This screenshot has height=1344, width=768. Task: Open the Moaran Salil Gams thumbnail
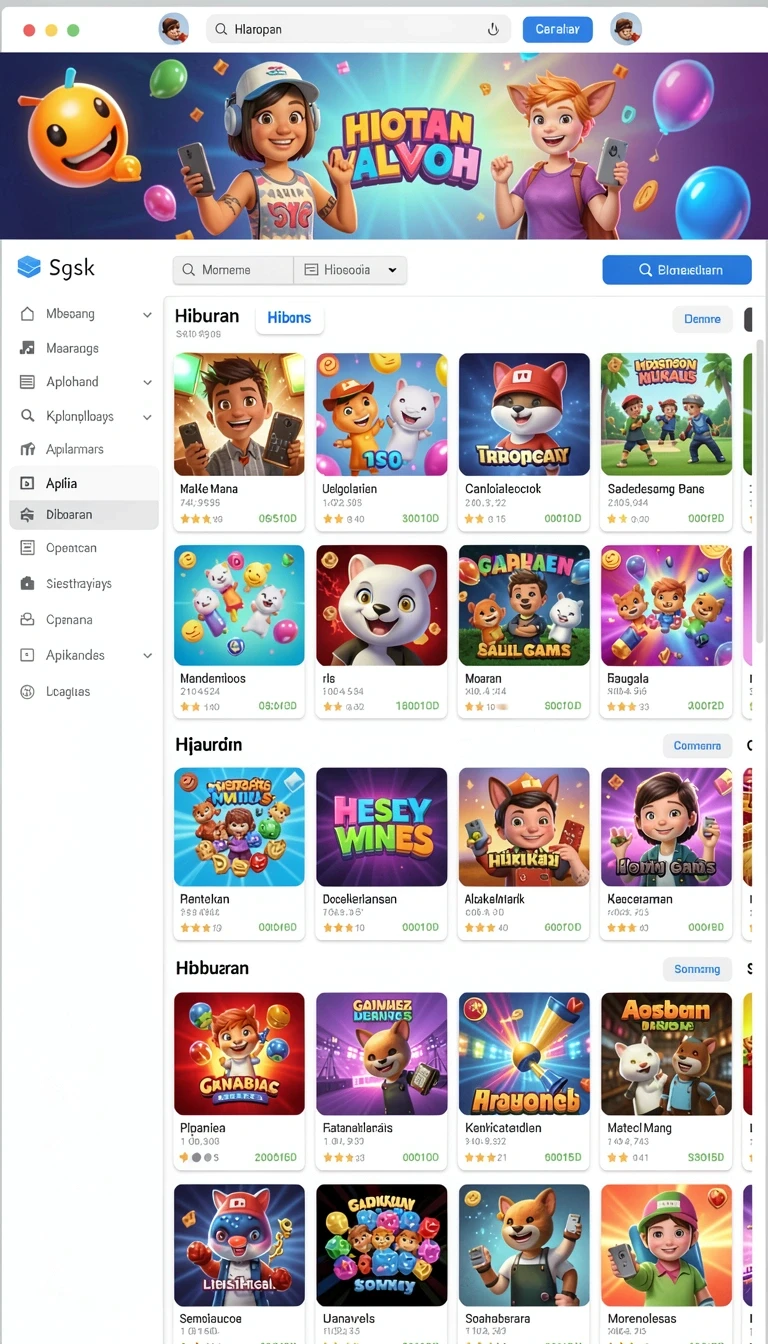(524, 605)
